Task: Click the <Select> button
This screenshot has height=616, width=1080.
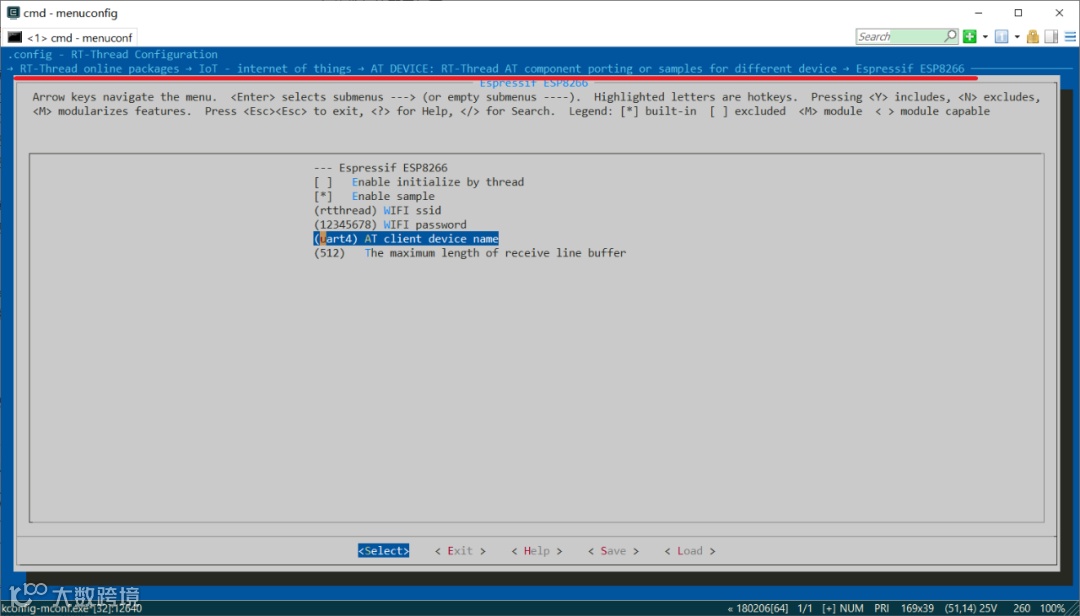Action: 384,551
